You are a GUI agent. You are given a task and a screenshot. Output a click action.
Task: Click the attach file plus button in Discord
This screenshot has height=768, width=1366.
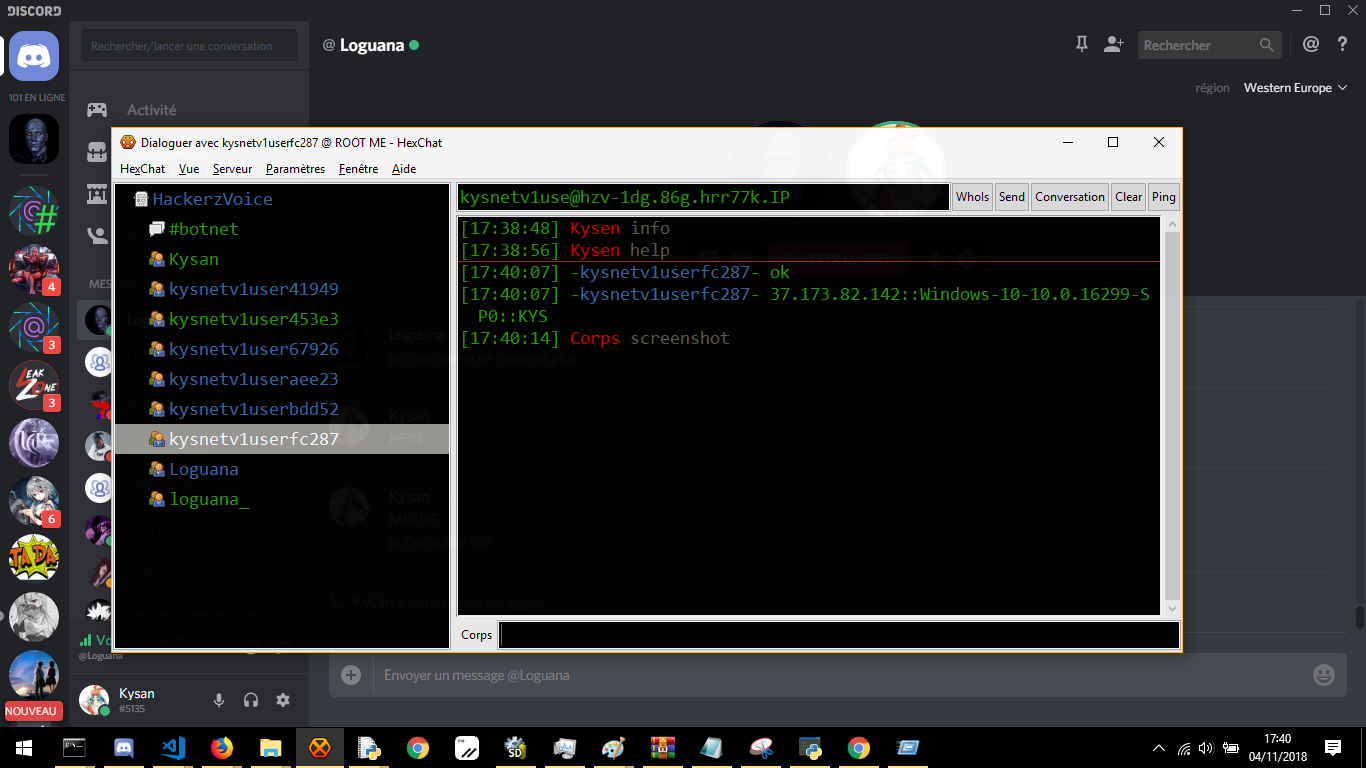(x=351, y=675)
